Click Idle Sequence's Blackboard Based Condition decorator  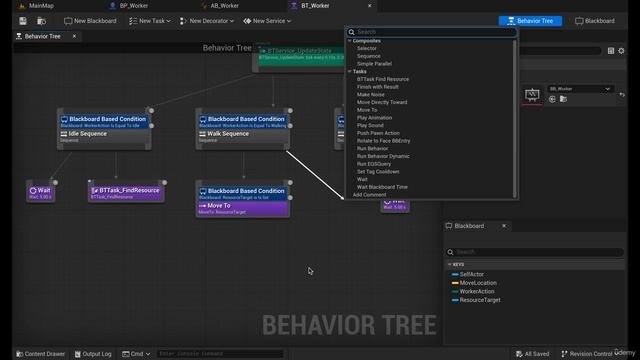[x=104, y=121]
